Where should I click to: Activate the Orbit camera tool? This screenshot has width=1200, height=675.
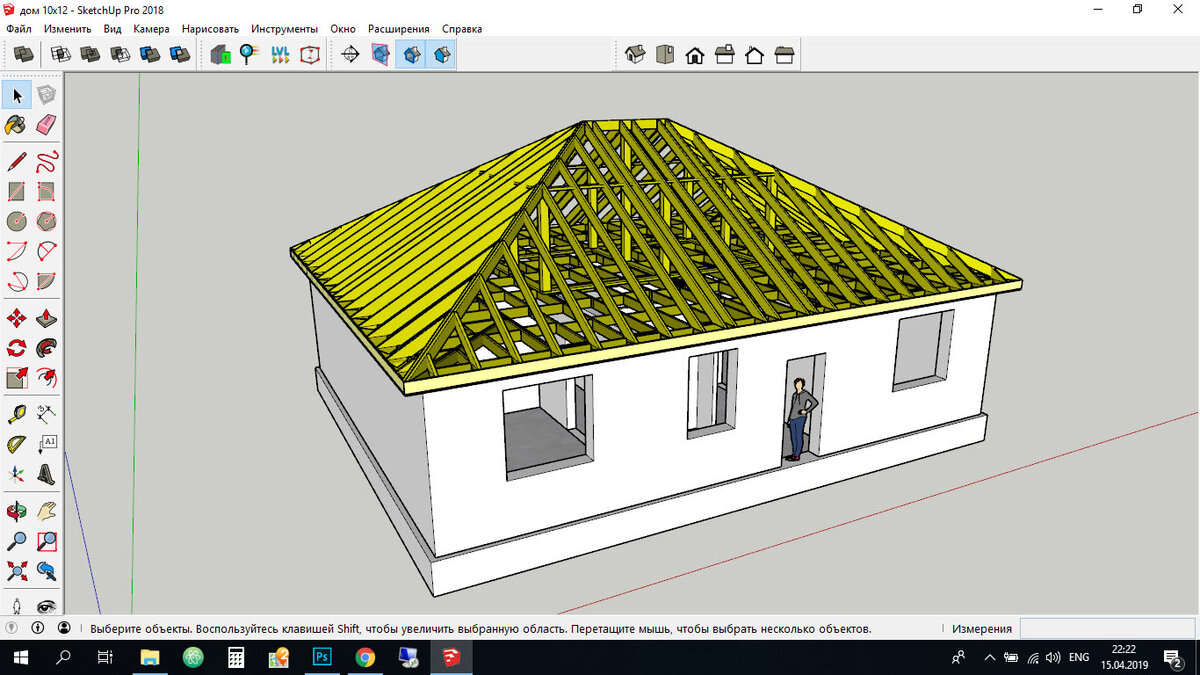click(x=16, y=511)
